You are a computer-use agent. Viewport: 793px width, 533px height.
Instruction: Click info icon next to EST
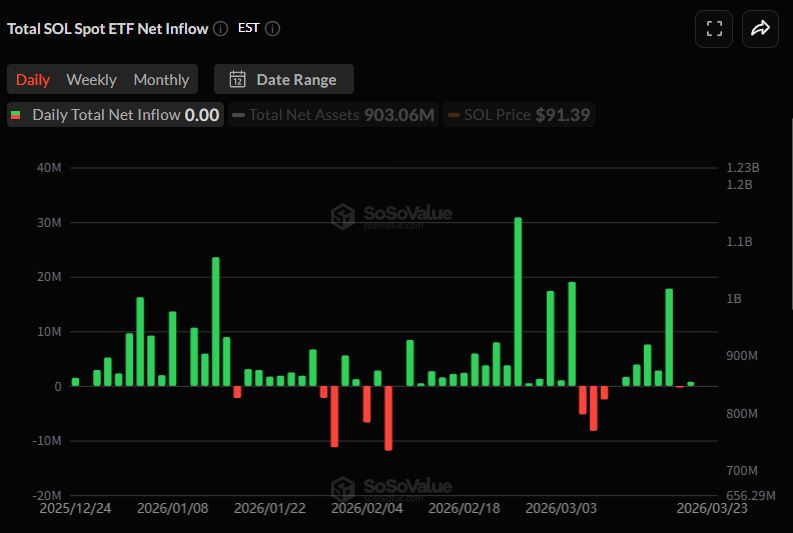point(273,29)
